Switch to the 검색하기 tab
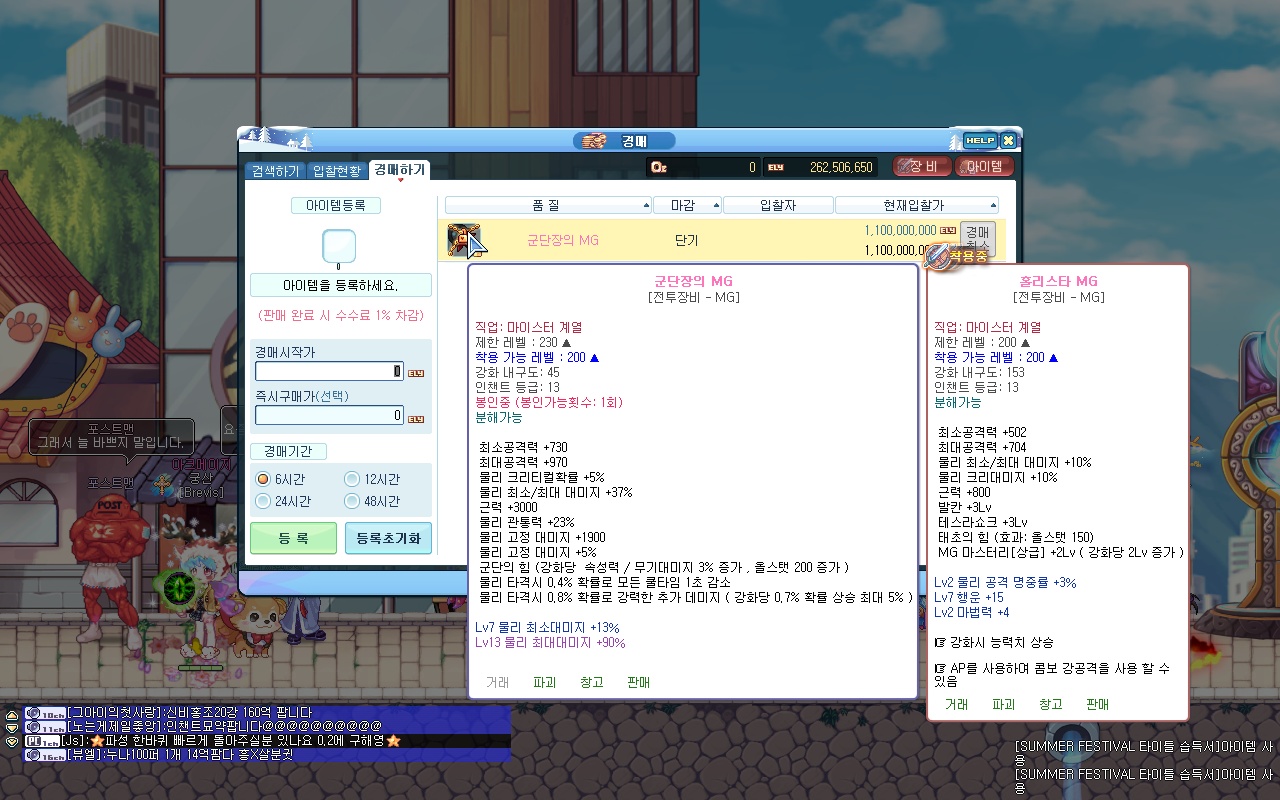The width and height of the screenshot is (1280, 800). (275, 171)
